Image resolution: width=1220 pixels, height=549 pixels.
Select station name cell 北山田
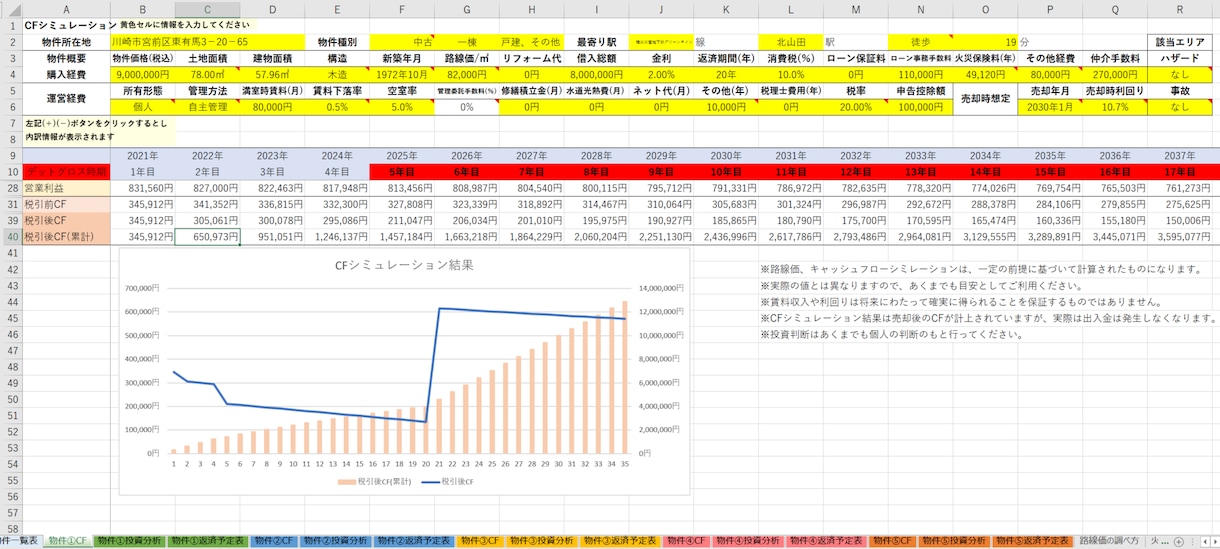point(791,42)
